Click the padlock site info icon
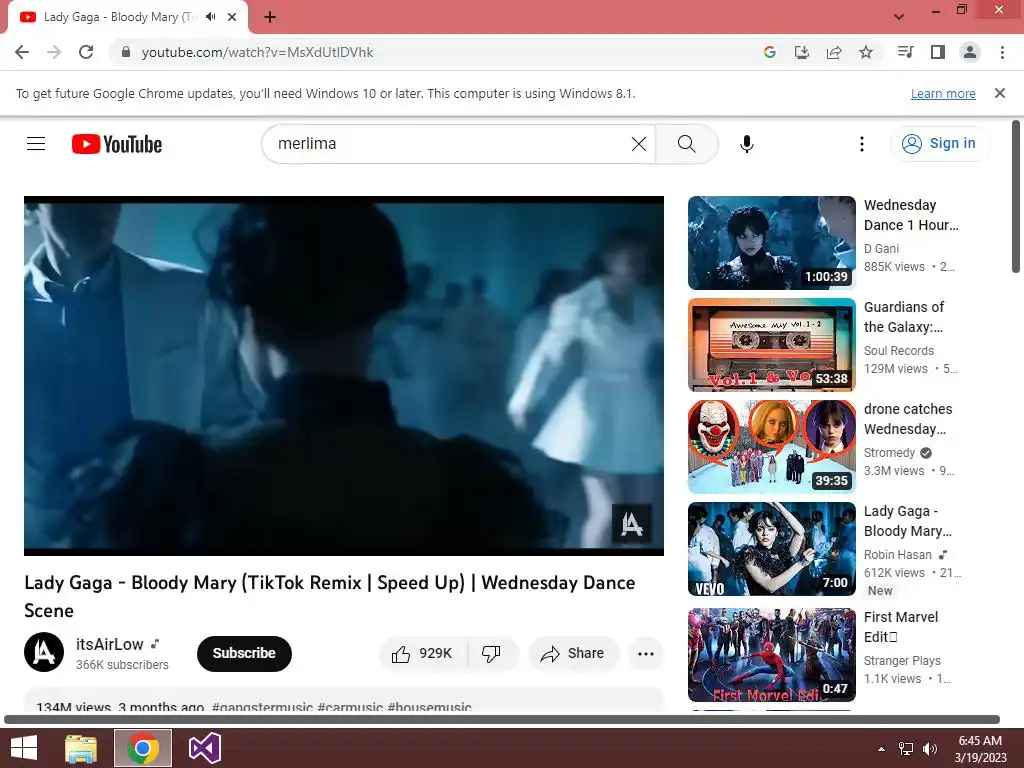1024x768 pixels. [x=125, y=52]
